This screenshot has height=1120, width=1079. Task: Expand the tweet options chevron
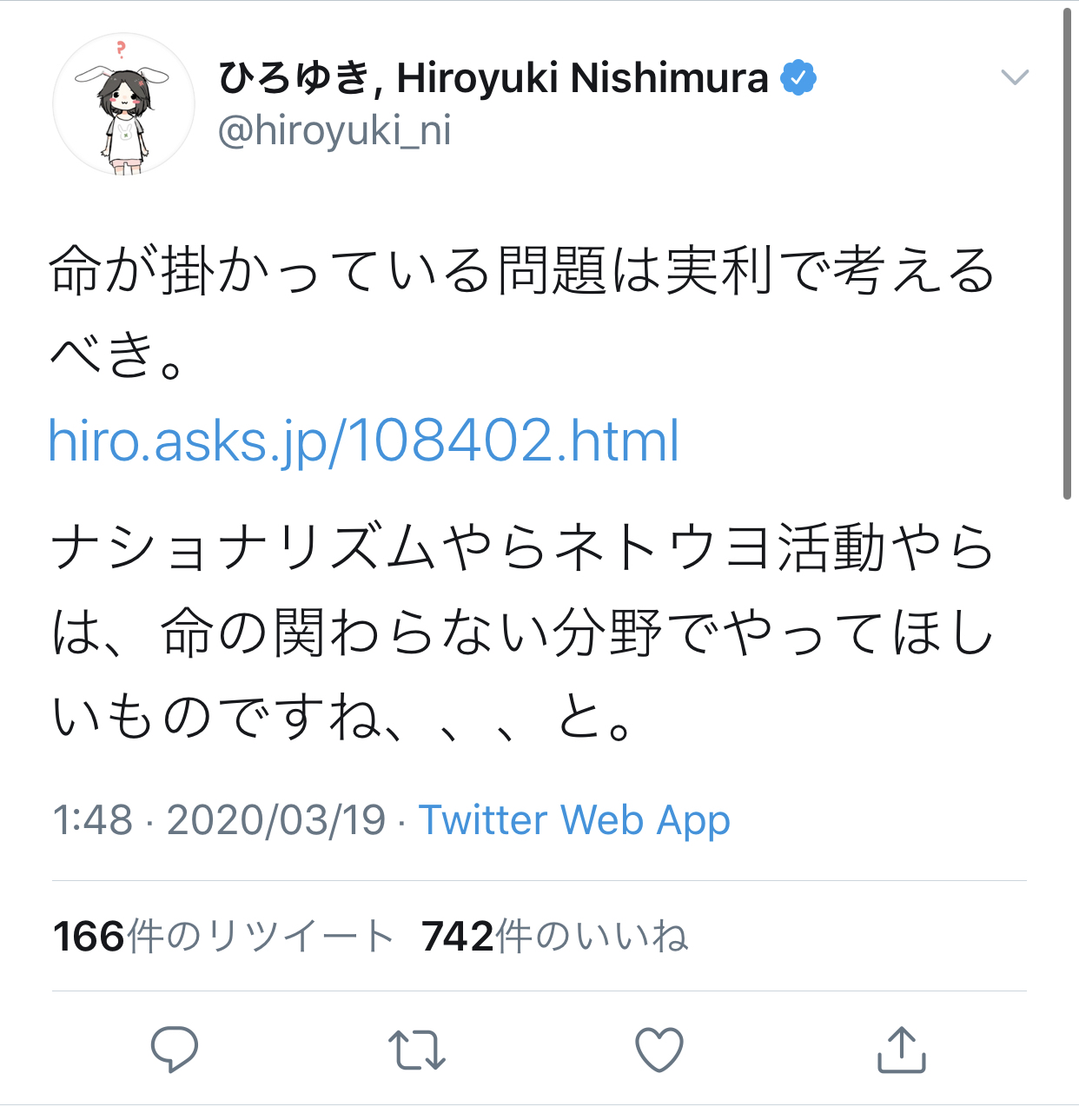pos(1014,77)
